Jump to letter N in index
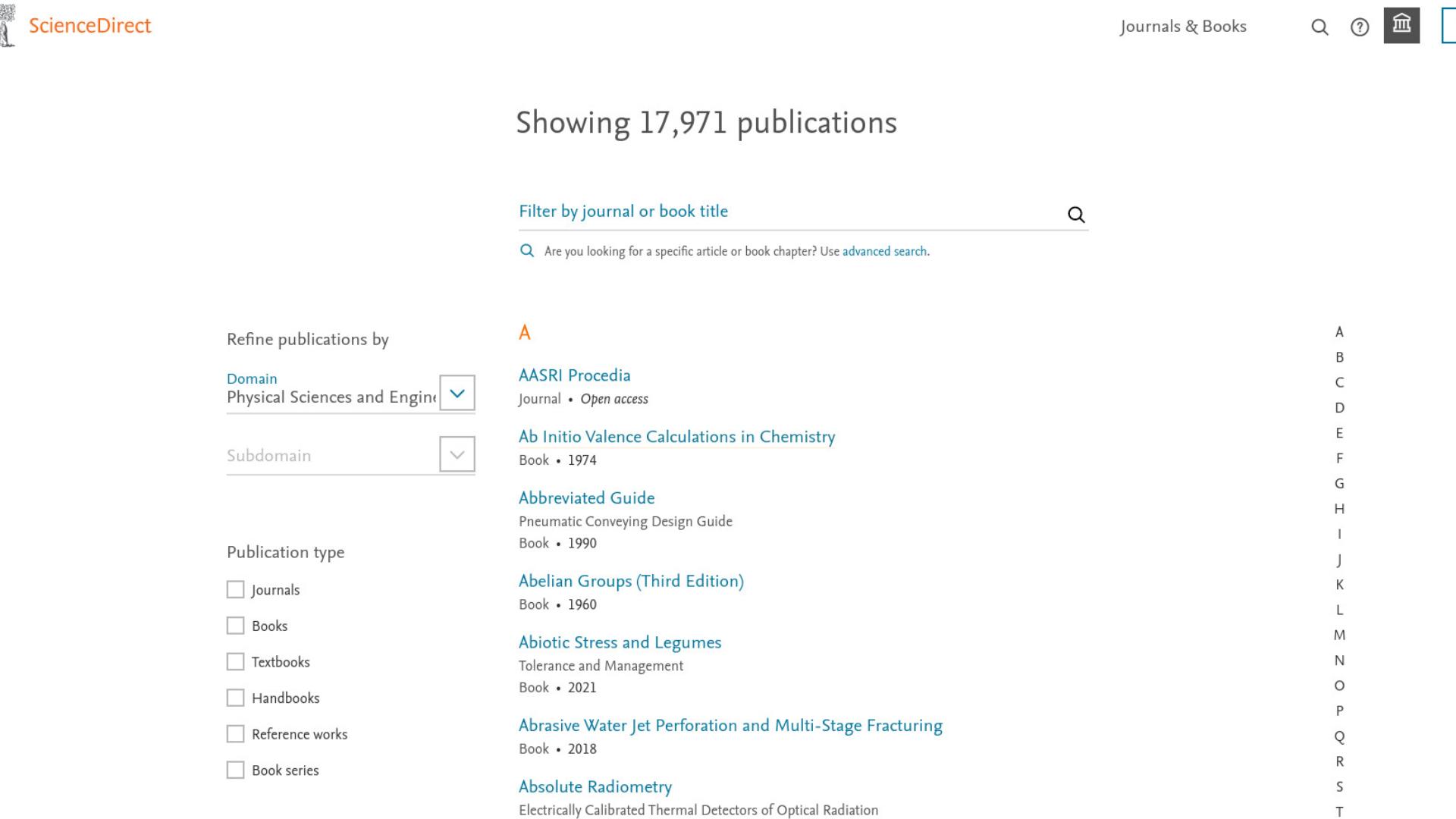The height and width of the screenshot is (819, 1456). click(1339, 661)
